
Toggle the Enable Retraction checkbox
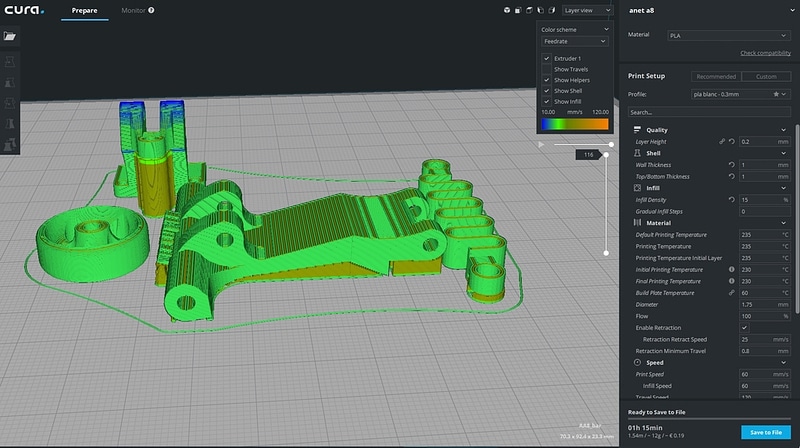tap(744, 328)
